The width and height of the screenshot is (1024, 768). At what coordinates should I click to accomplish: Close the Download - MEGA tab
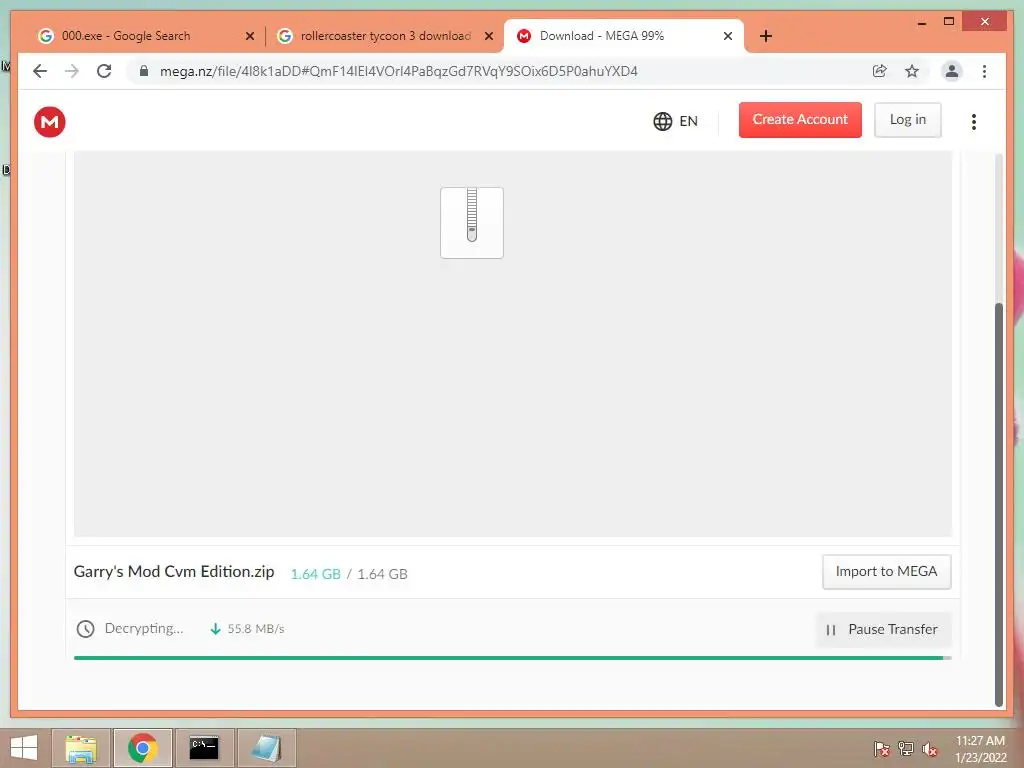728,37
